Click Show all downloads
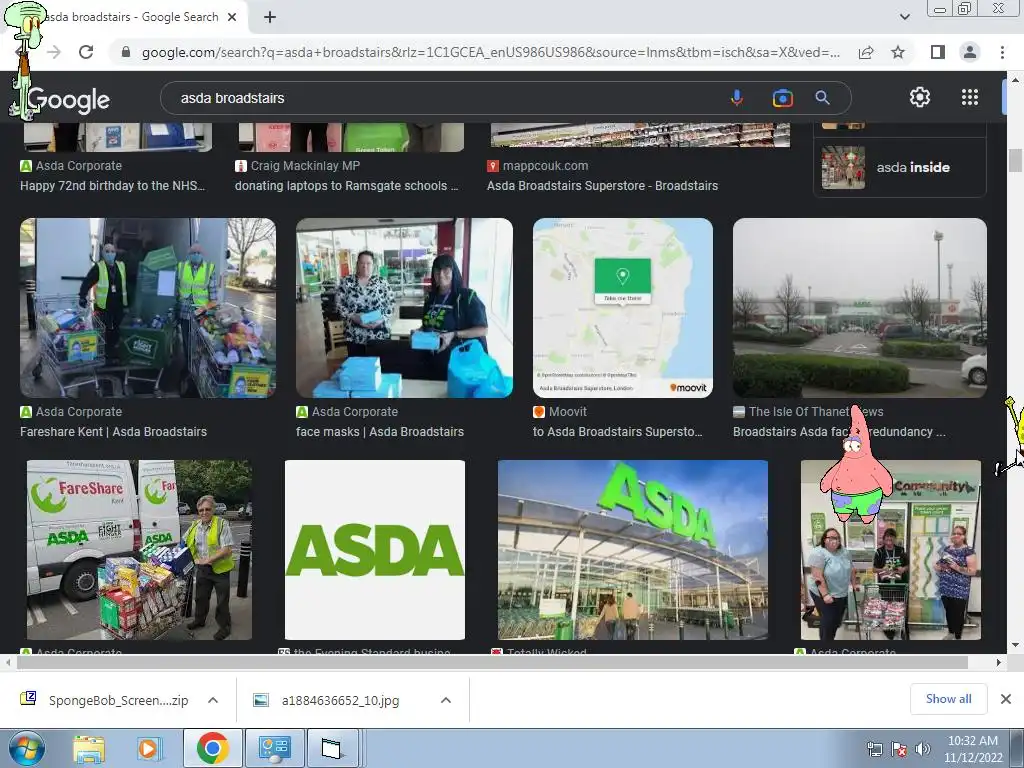Screen dimensions: 1024x768 pyautogui.click(x=948, y=699)
